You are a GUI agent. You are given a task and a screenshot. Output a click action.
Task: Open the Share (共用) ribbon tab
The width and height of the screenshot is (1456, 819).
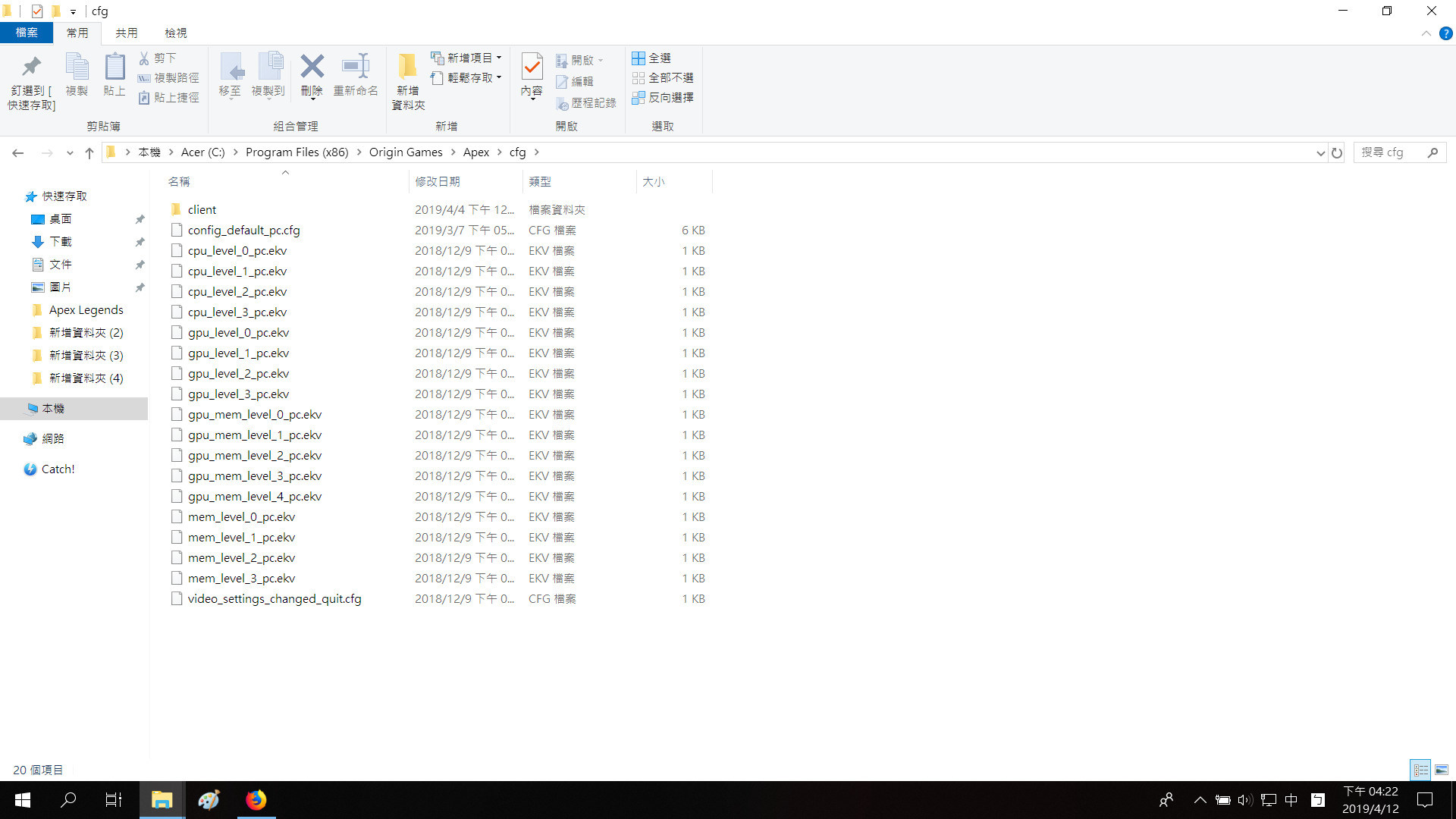tap(126, 33)
